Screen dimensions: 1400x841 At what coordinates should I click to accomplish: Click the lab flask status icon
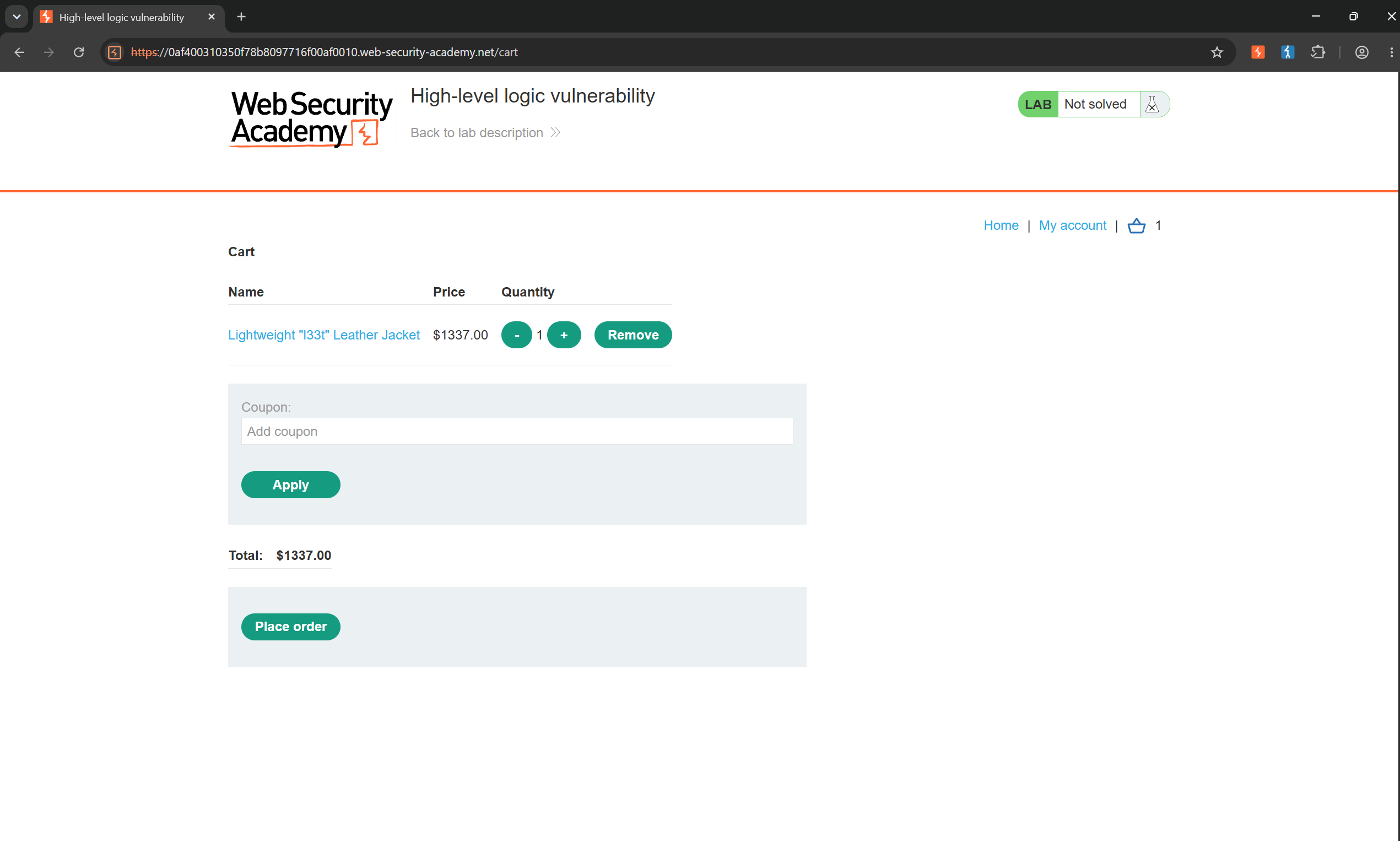[x=1152, y=104]
